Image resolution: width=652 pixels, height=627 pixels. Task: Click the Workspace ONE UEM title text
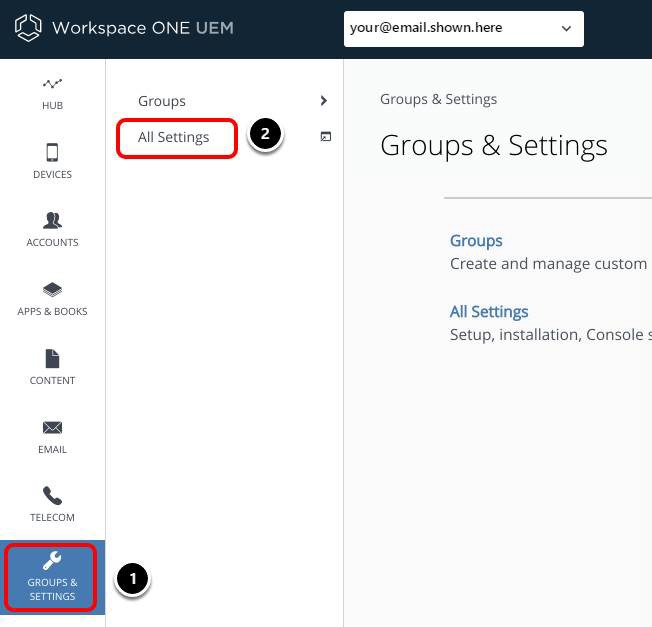tap(142, 28)
